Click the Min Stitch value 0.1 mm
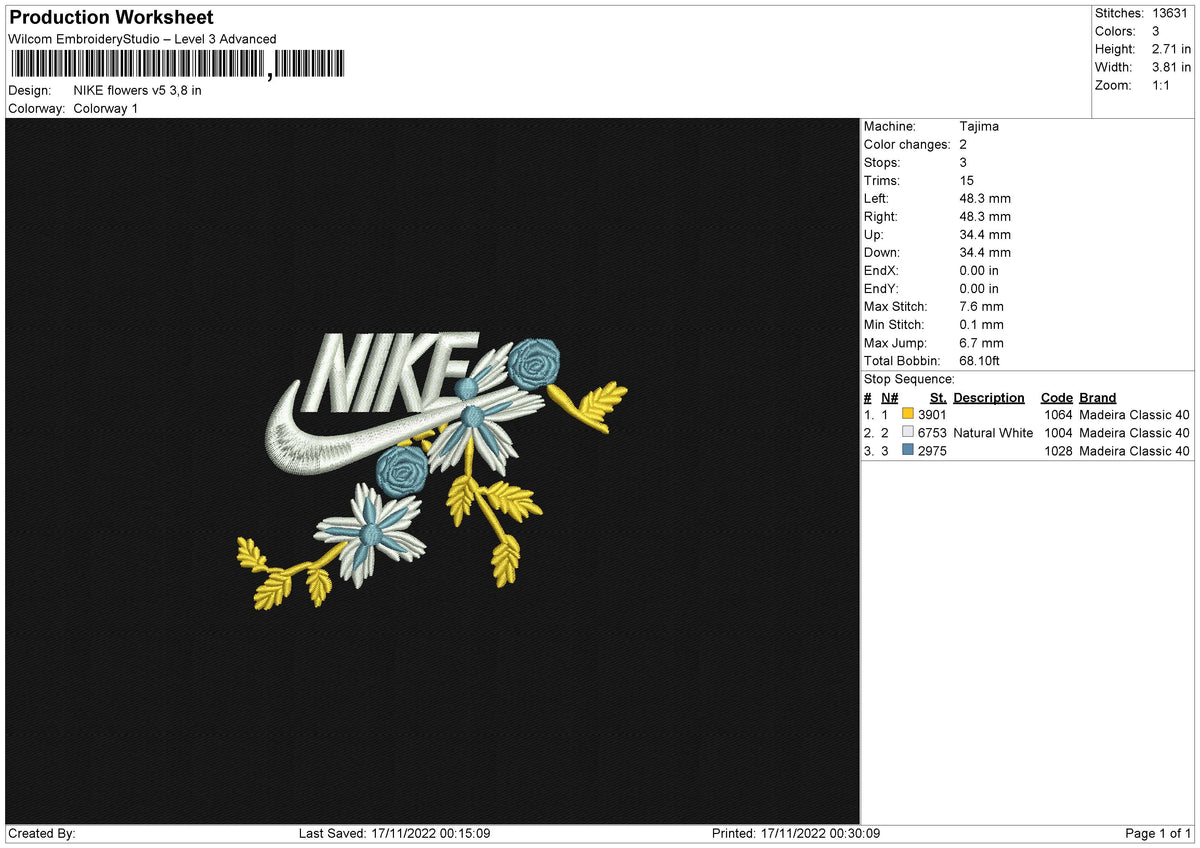 click(981, 324)
